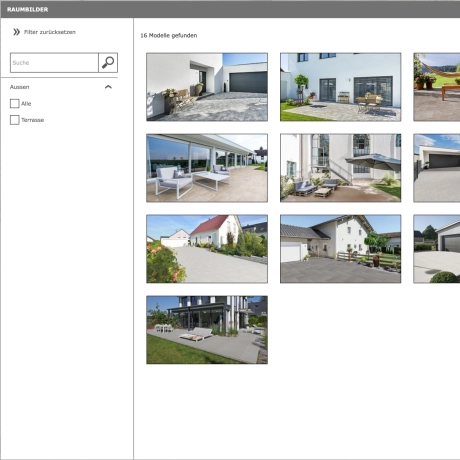The height and width of the screenshot is (460, 460).
Task: Pick the gray parasol courtyard thumbnail
Action: (x=341, y=168)
